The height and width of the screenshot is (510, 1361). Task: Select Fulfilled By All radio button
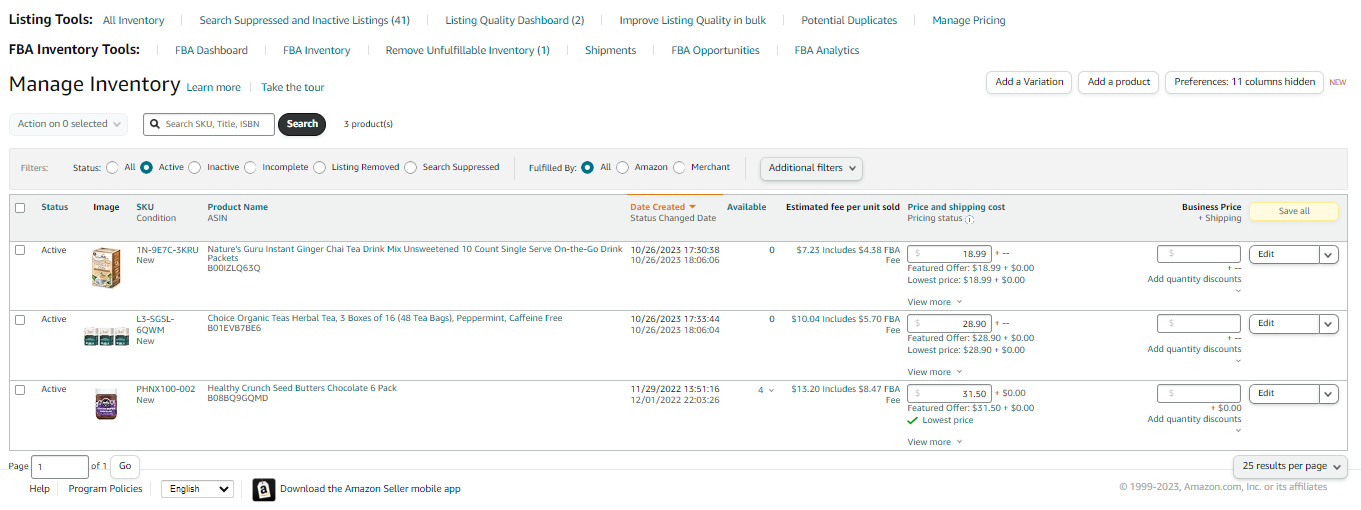click(588, 168)
